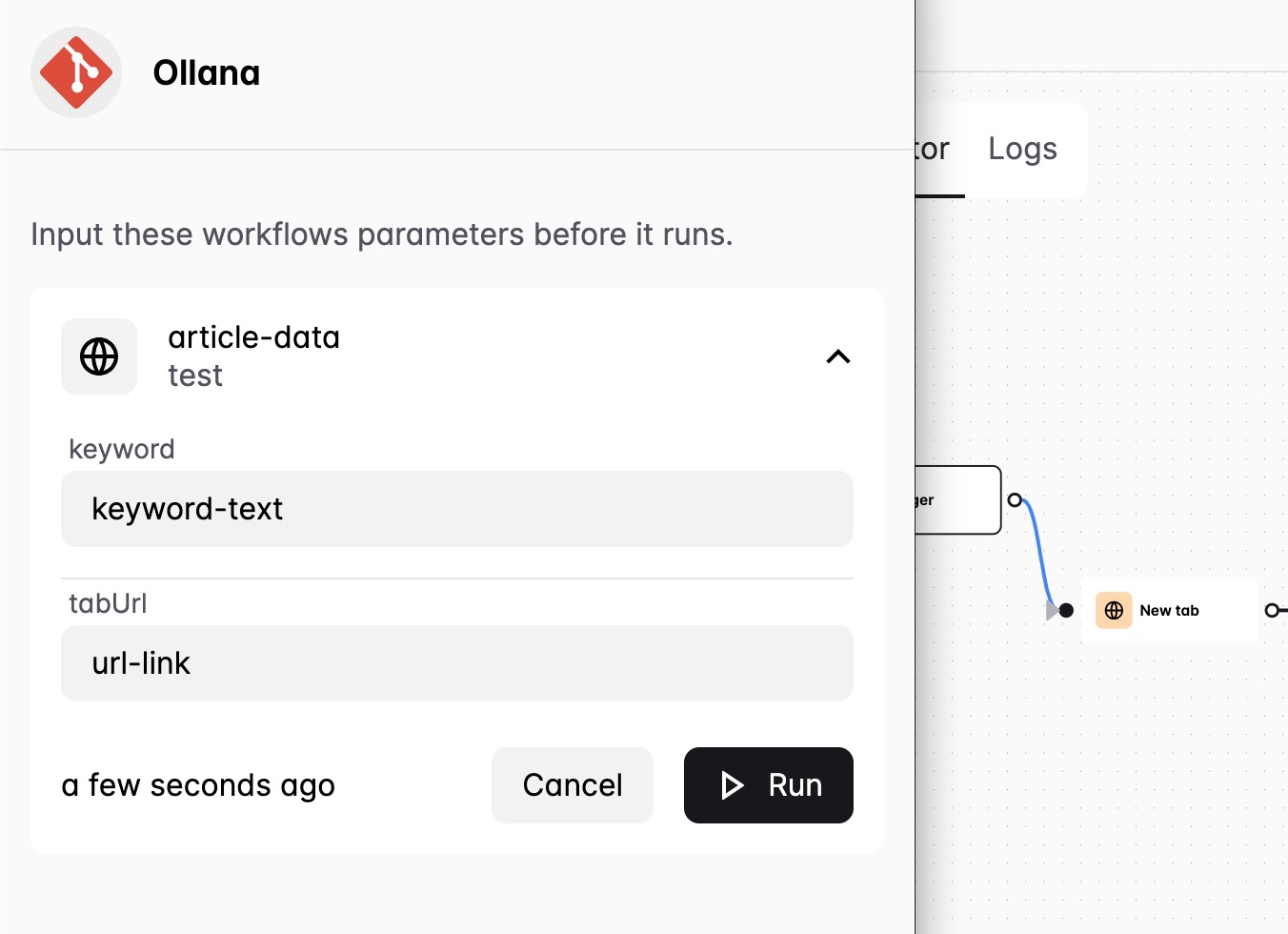Click the New tab block output handle
The image size is (1288, 934).
point(1272,610)
